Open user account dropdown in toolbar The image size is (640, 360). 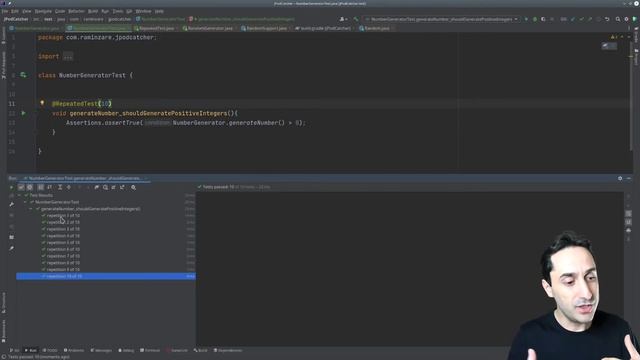(x=344, y=19)
